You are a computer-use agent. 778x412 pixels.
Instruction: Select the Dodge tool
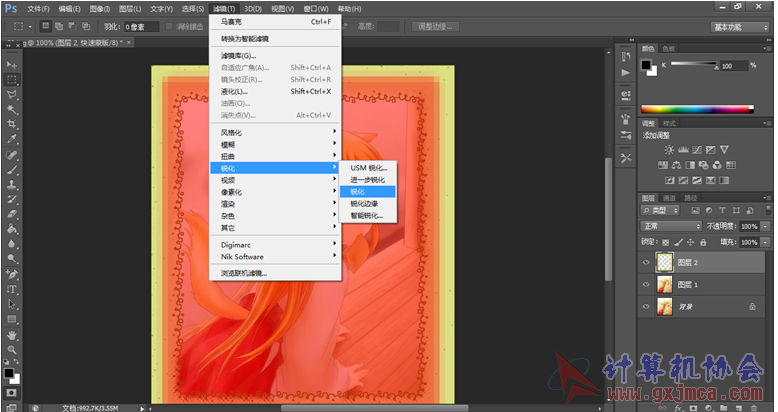click(11, 259)
